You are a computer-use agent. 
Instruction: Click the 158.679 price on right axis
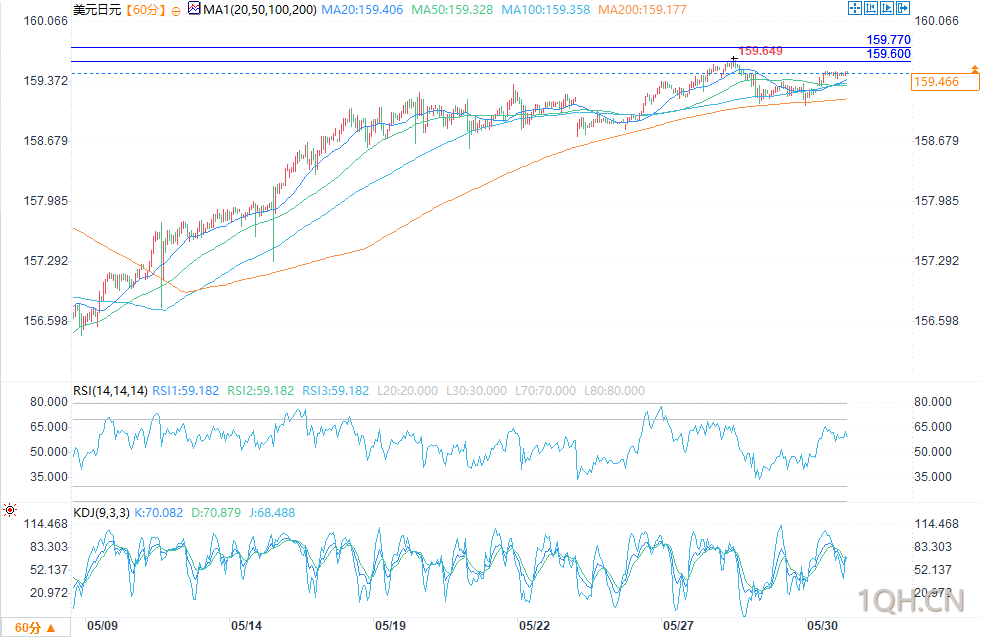point(937,141)
